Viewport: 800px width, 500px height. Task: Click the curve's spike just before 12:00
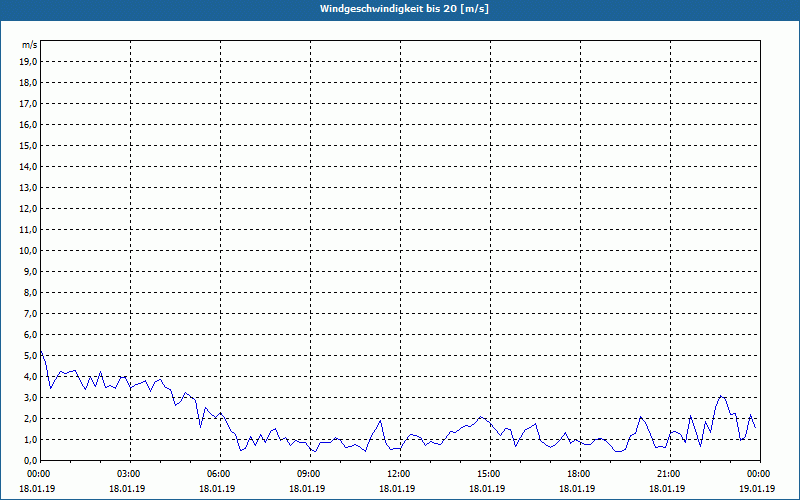point(381,419)
